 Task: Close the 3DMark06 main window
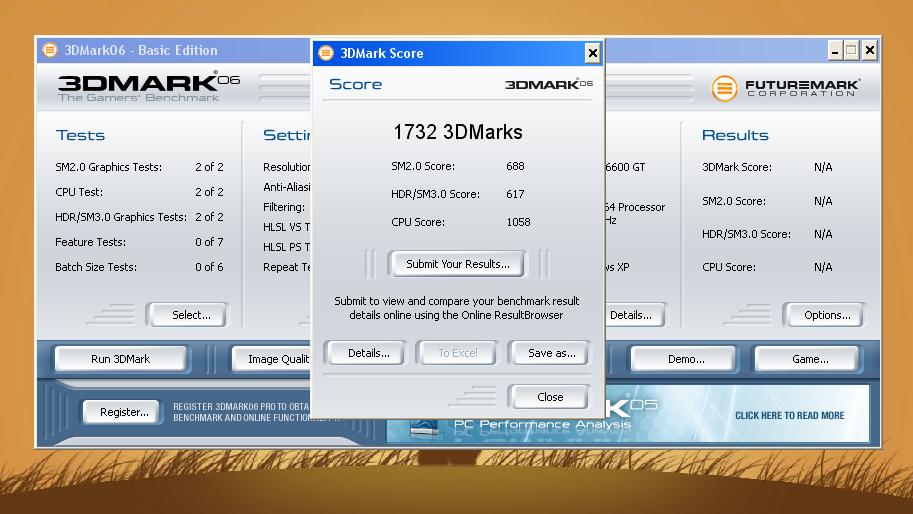(869, 51)
